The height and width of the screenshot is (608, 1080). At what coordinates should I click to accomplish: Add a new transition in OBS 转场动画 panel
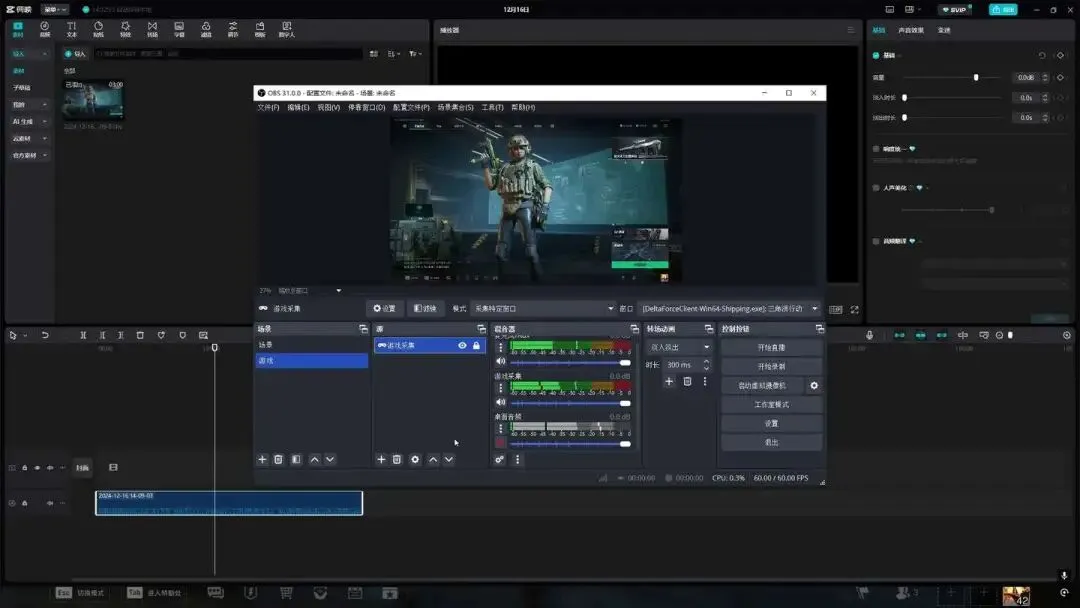[x=669, y=381]
